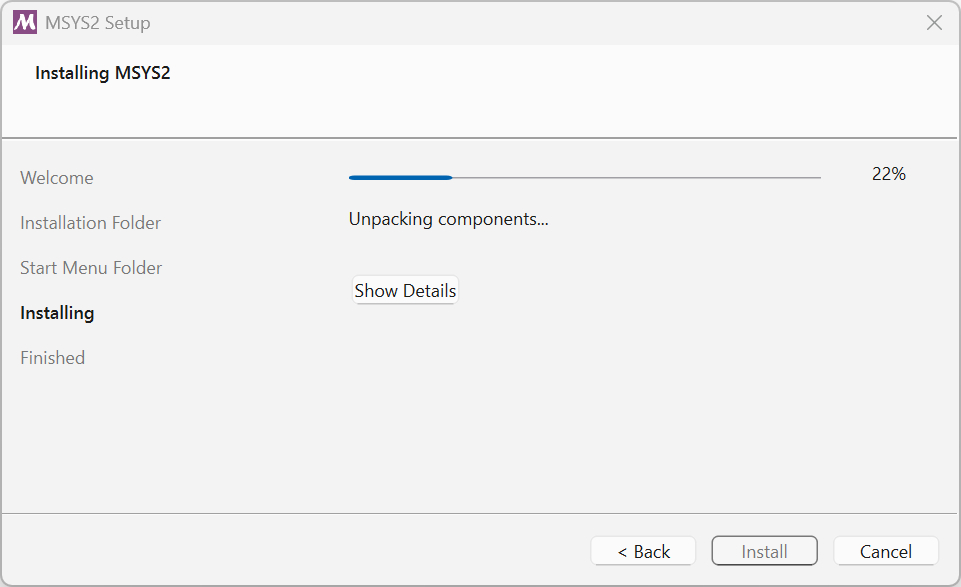The height and width of the screenshot is (587, 961).
Task: Click the blue filled progress bar portion
Action: [400, 178]
